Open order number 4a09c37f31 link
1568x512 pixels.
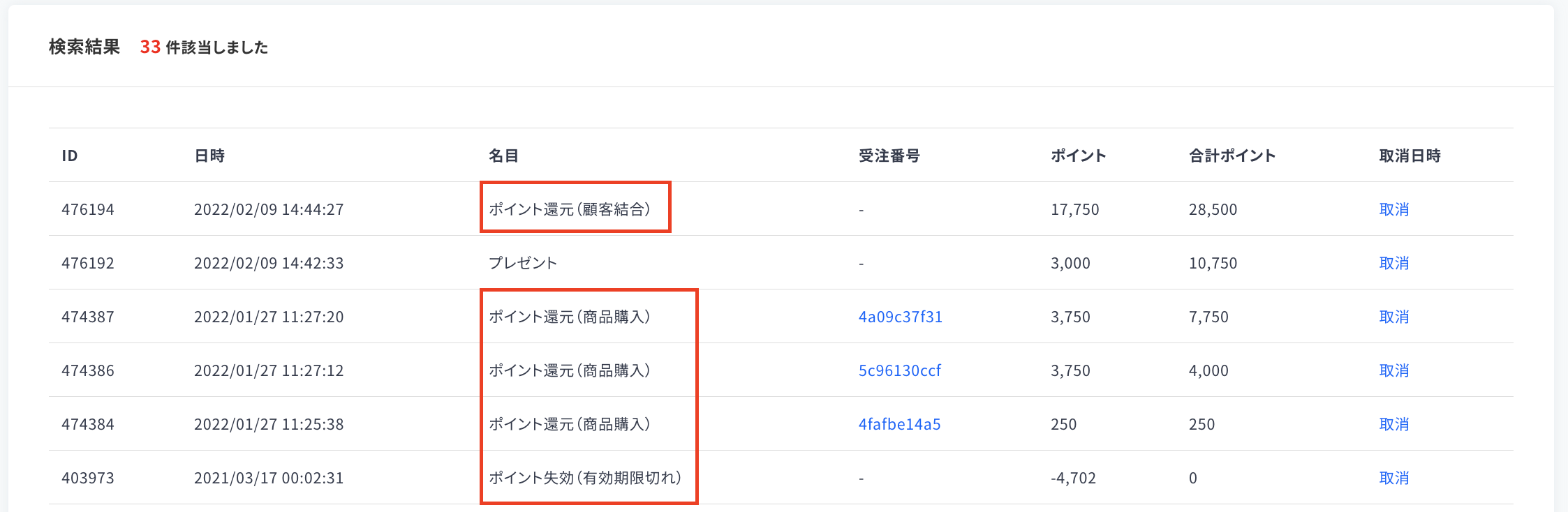900,317
